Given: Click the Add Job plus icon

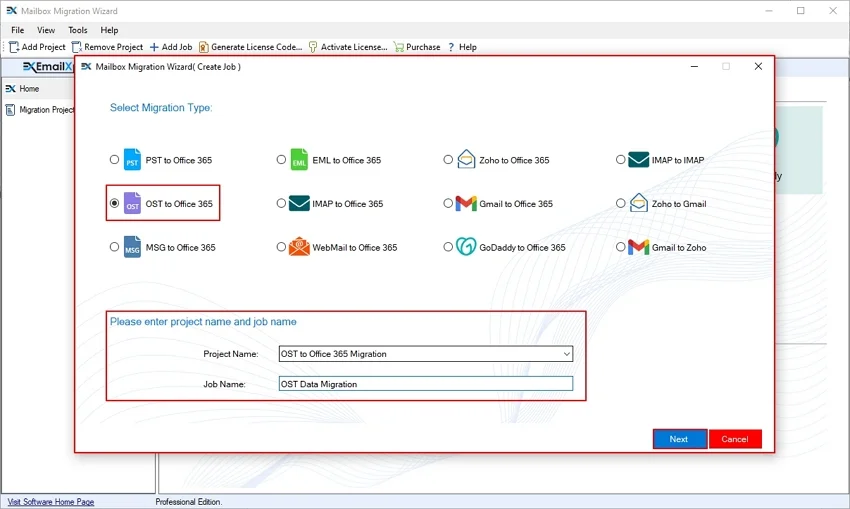Looking at the screenshot, I should pos(154,47).
